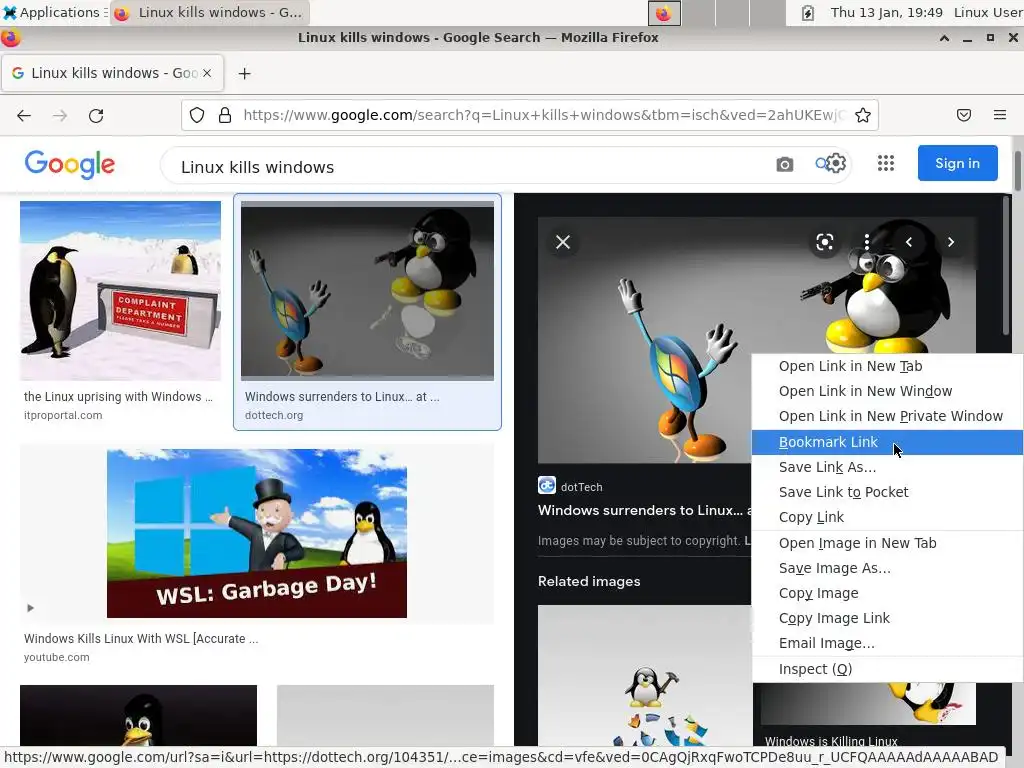Image resolution: width=1024 pixels, height=768 pixels.
Task: Click the 'Related images' heading
Action: pos(589,582)
